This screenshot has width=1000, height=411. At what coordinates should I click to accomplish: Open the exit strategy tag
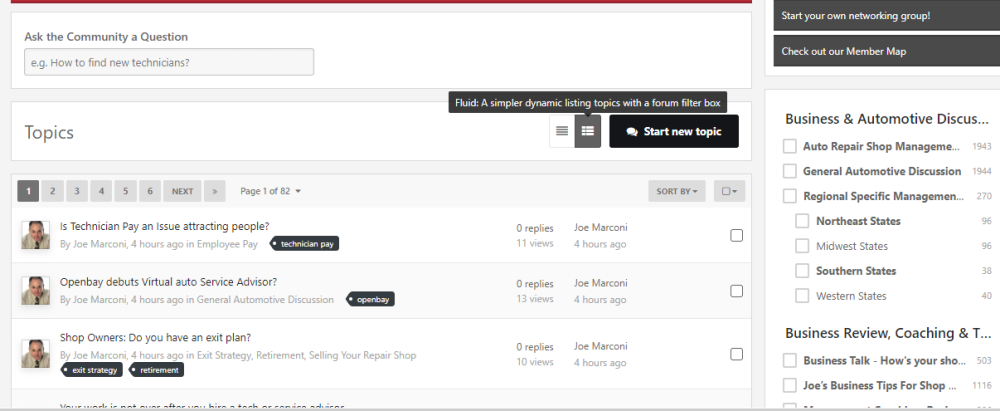[92, 370]
